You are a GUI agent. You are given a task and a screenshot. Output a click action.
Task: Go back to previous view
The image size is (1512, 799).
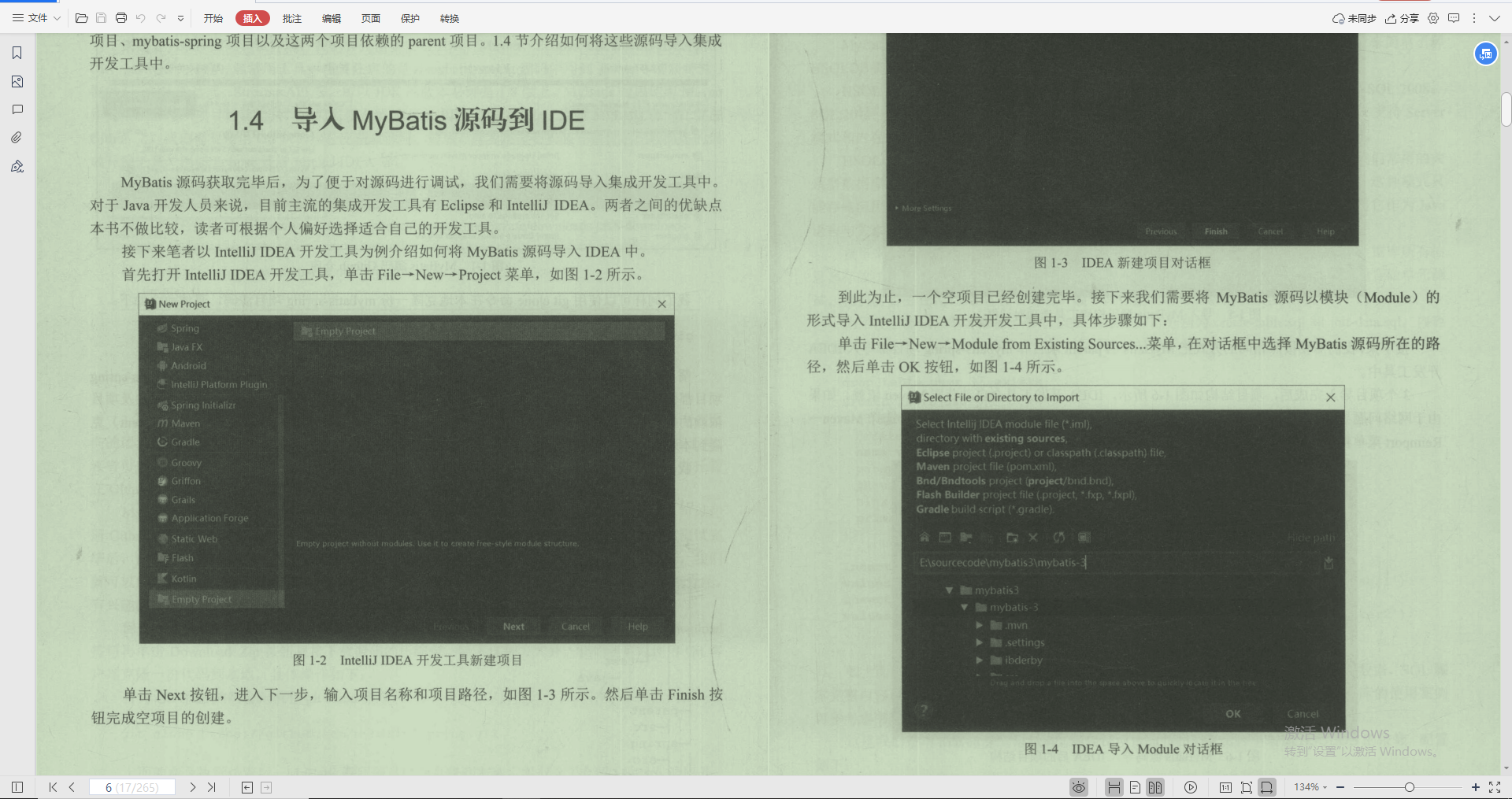[247, 787]
